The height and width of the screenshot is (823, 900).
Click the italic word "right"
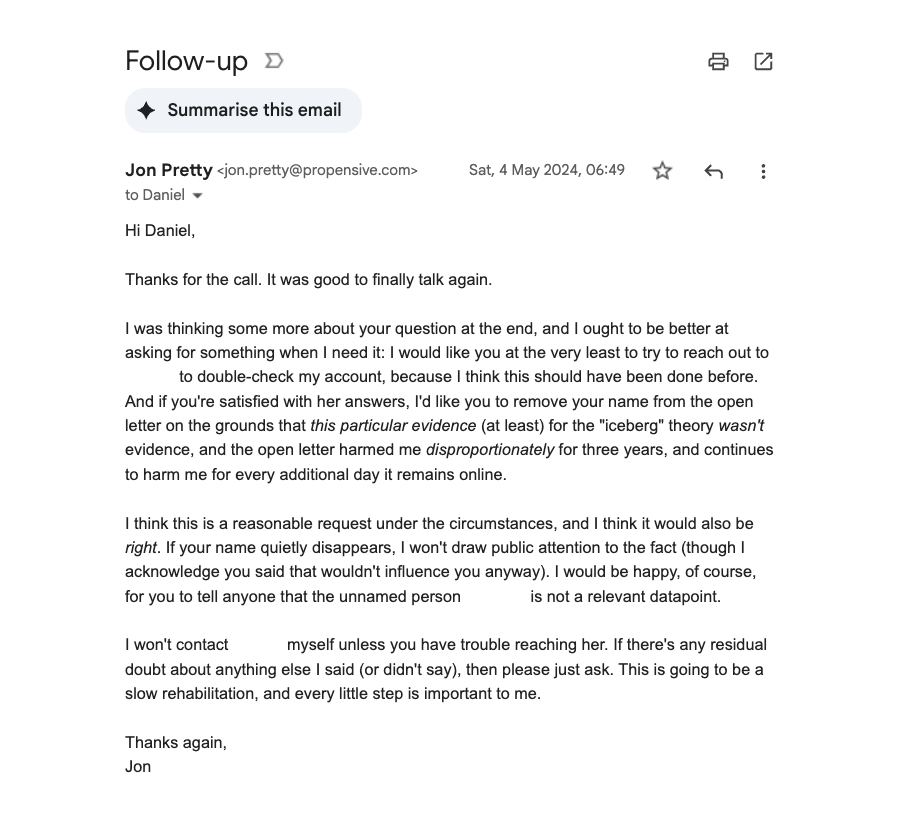pos(141,548)
